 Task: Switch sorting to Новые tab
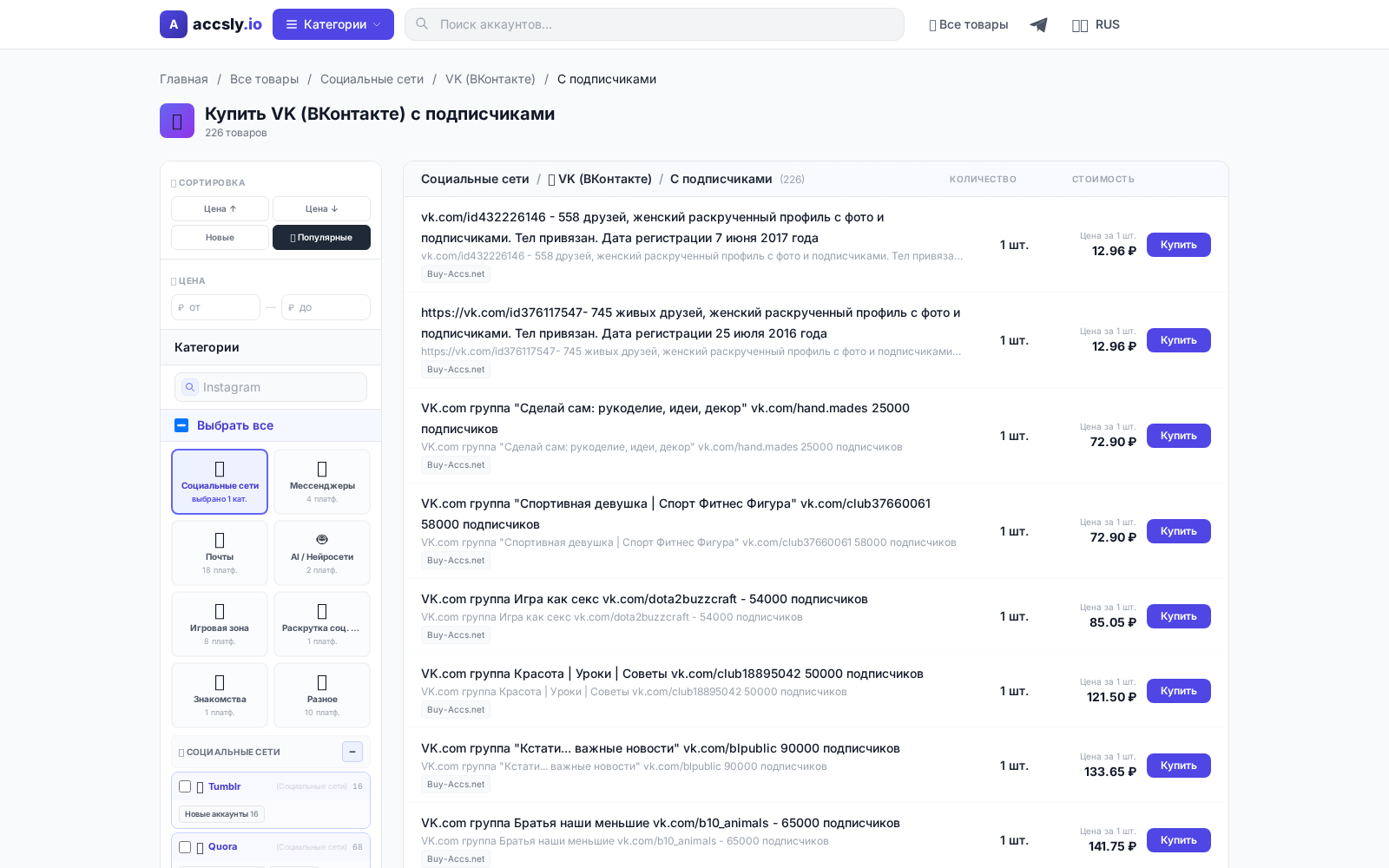pyautogui.click(x=220, y=237)
